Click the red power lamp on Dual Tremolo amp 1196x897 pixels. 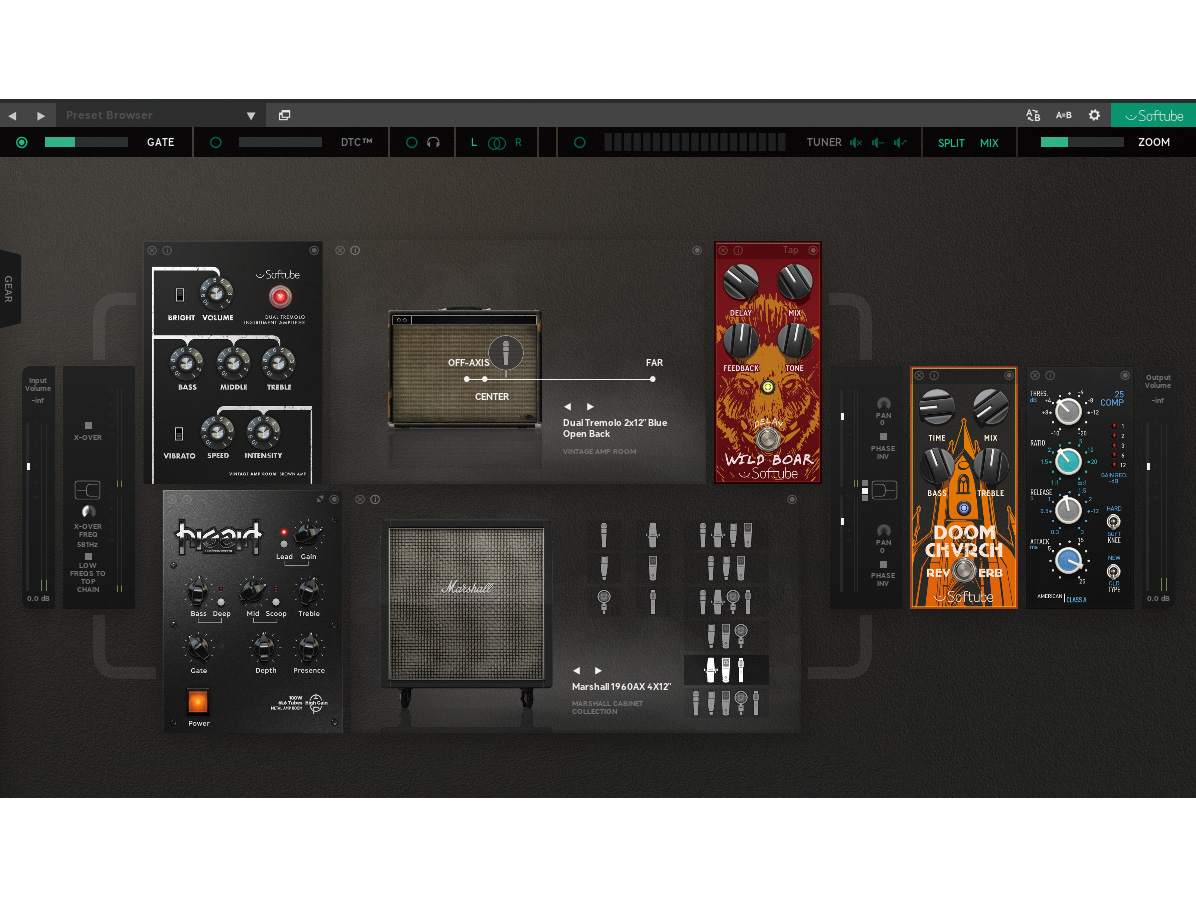pos(280,297)
